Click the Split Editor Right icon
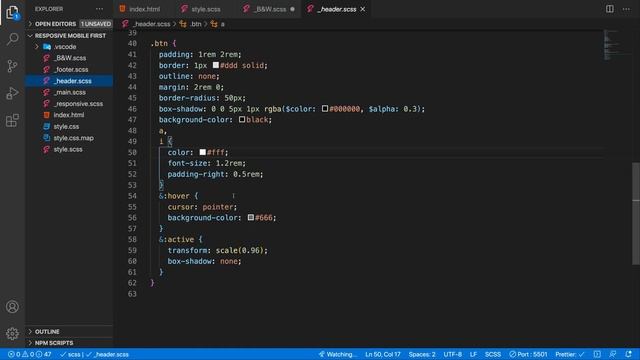The height and width of the screenshot is (360, 640). [x=609, y=9]
